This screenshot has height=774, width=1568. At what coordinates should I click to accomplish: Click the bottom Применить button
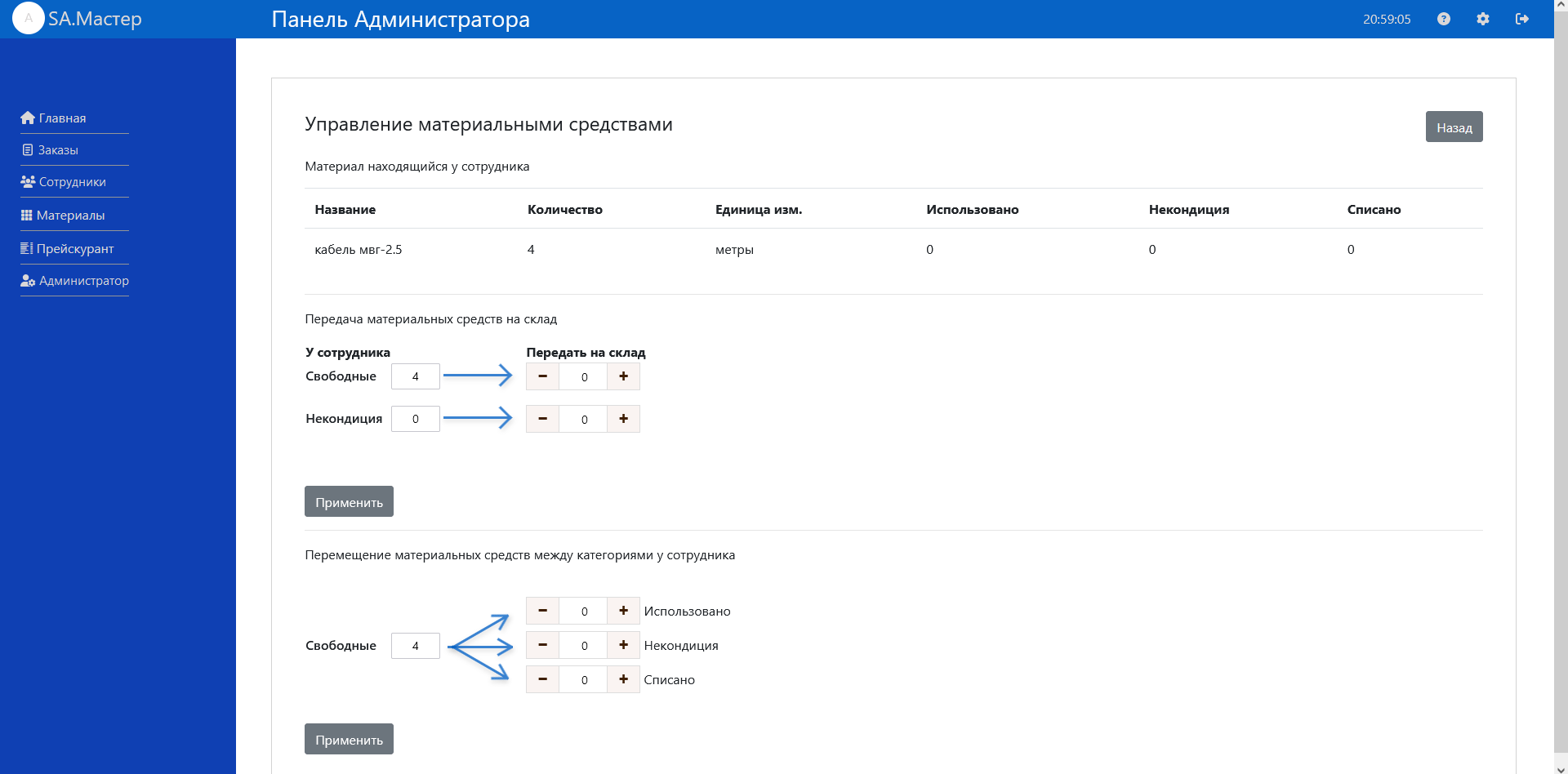349,740
